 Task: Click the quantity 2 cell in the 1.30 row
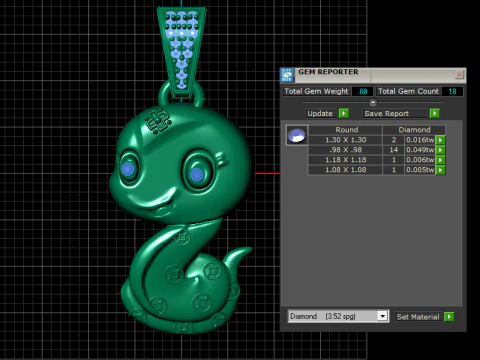click(394, 140)
